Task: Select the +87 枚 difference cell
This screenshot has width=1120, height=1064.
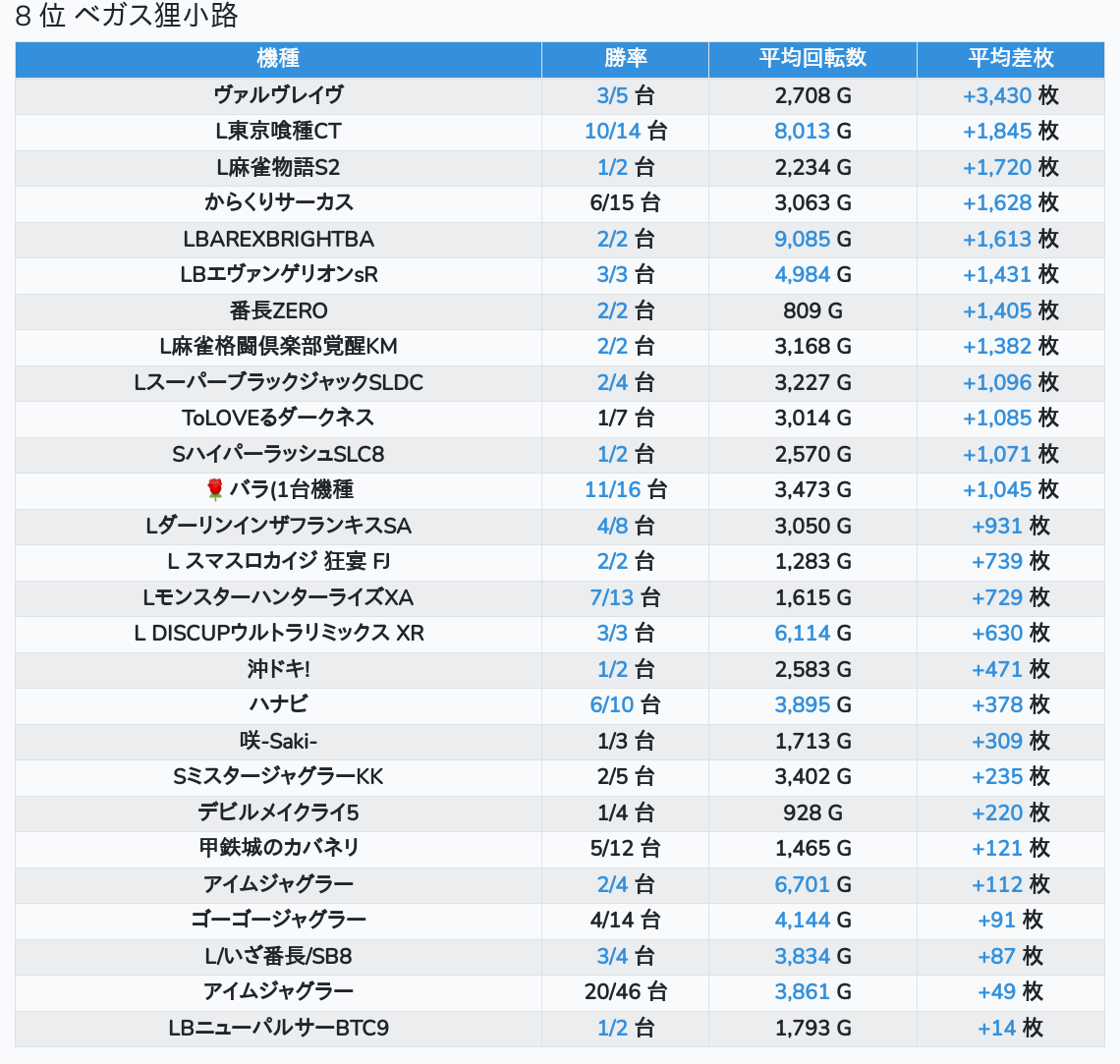Action: coord(1011,957)
